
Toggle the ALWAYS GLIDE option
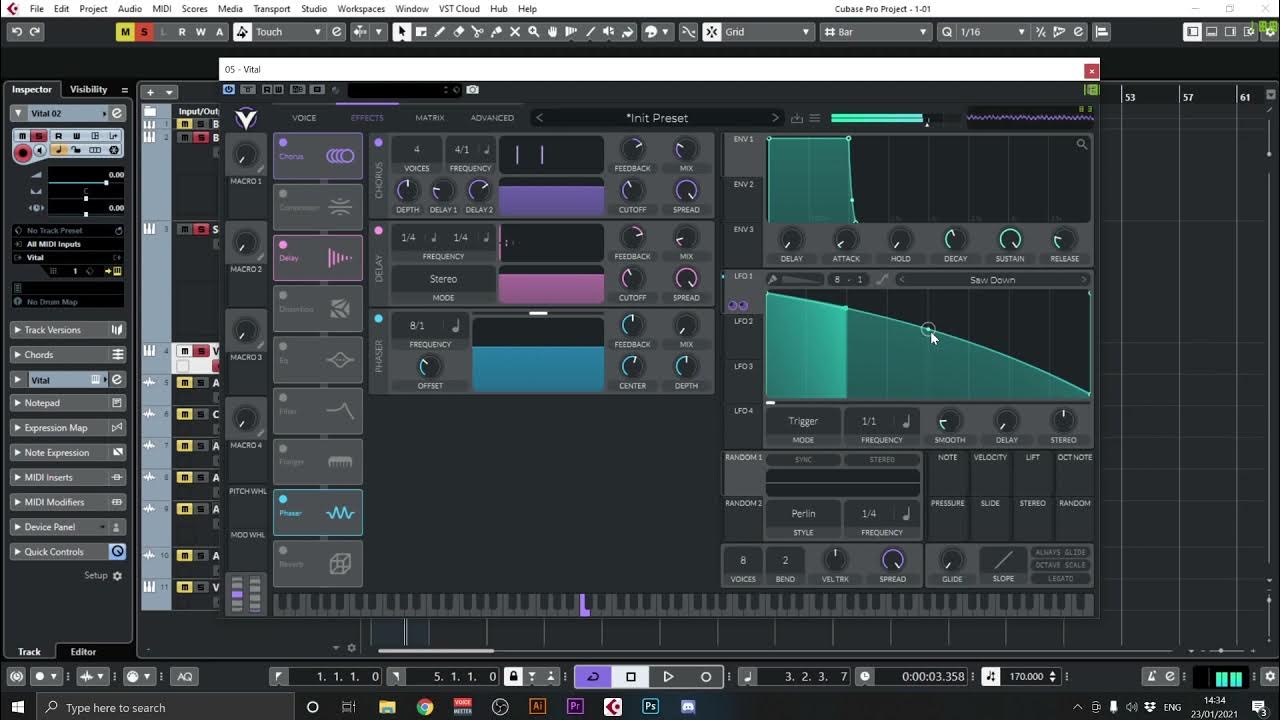coord(1061,553)
